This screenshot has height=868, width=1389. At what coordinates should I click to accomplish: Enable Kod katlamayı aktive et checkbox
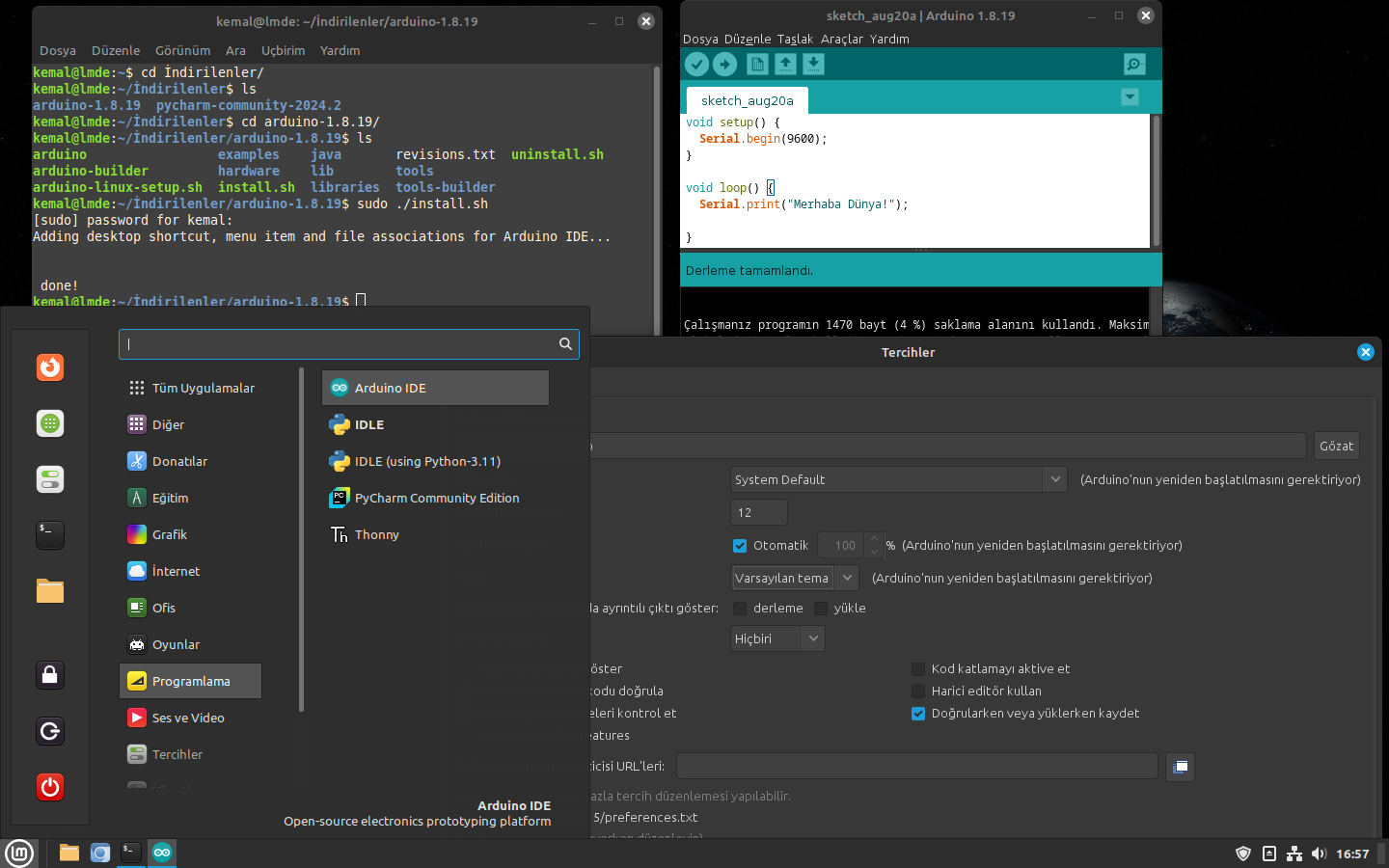point(918,669)
